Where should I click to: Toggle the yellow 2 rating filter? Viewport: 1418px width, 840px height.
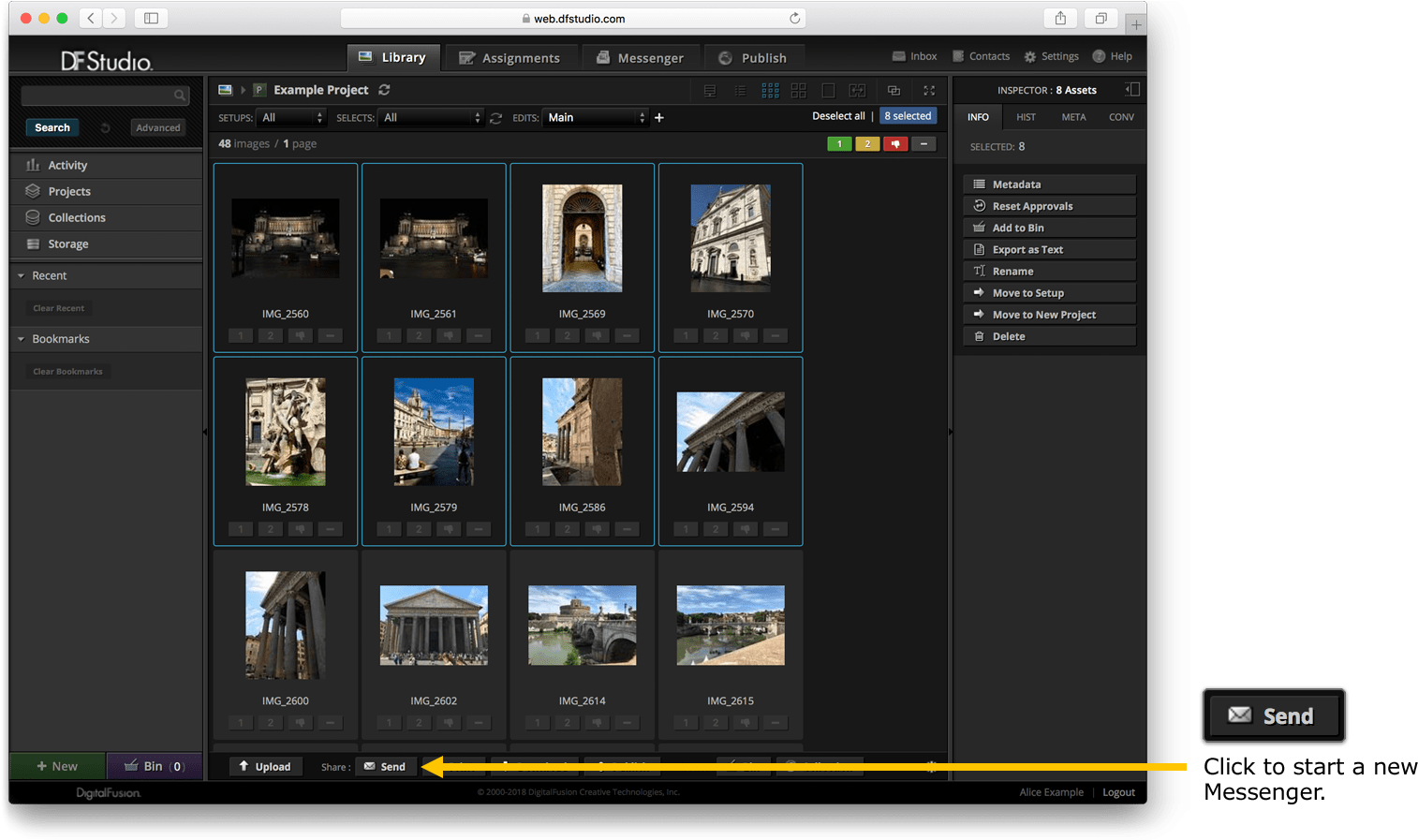click(x=867, y=144)
